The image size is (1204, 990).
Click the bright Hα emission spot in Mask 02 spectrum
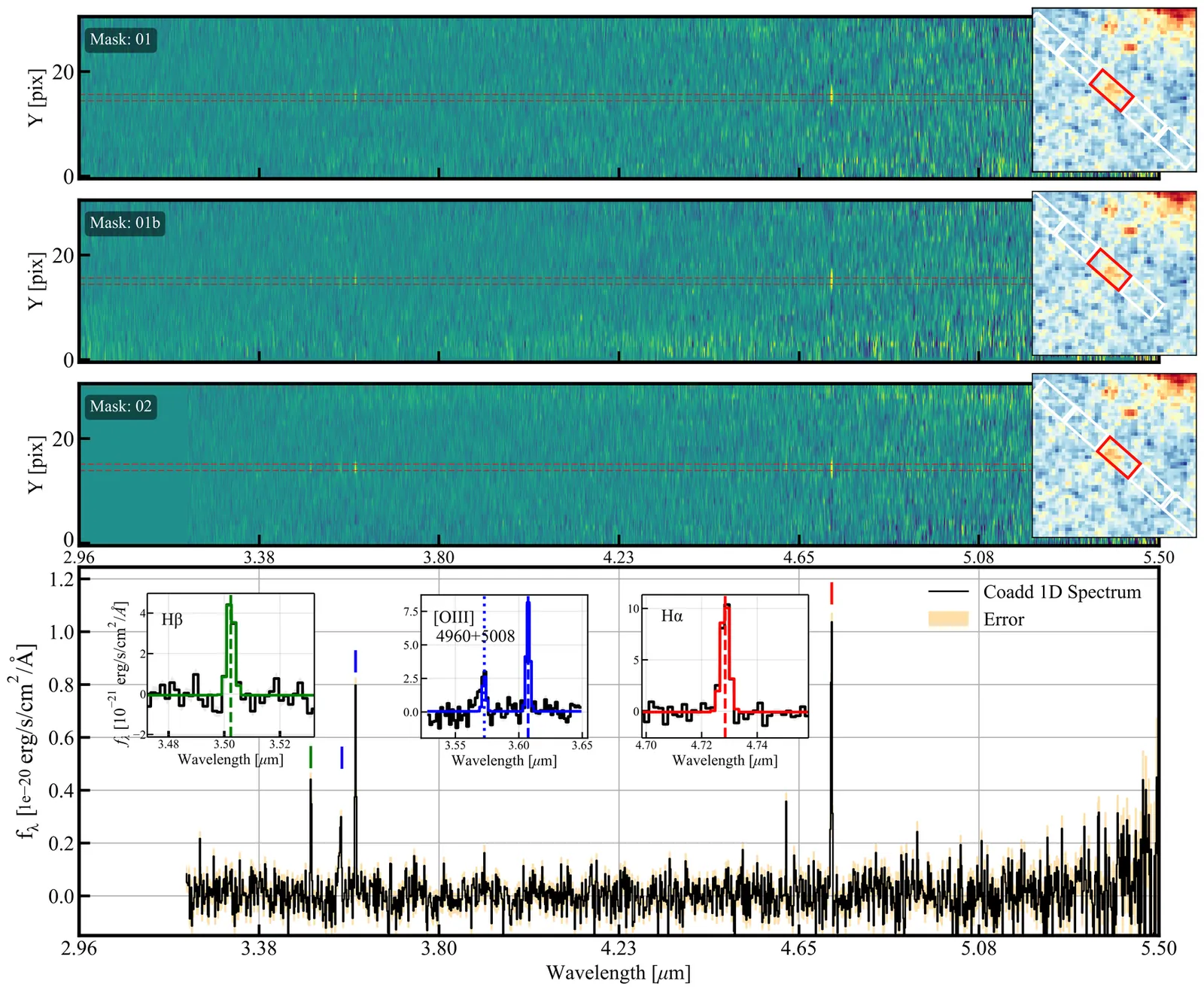(832, 468)
